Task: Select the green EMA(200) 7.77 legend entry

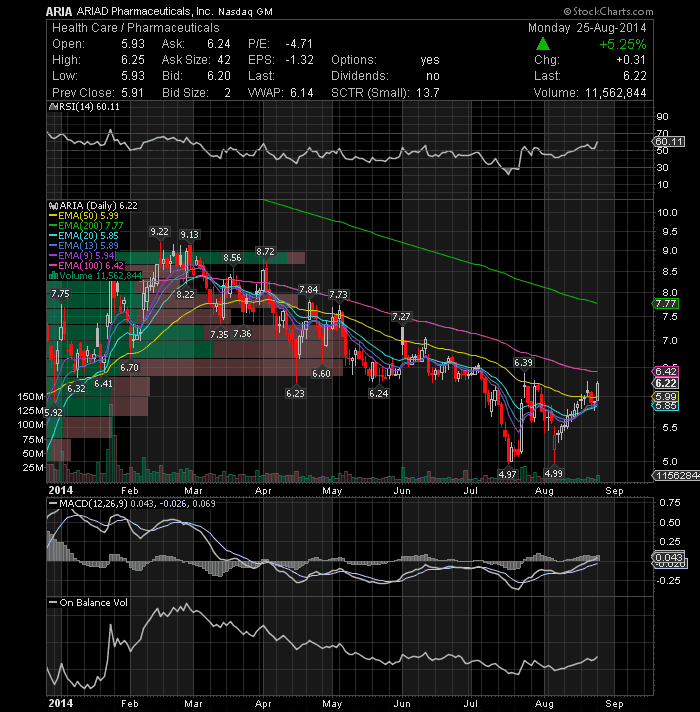Action: pos(86,226)
